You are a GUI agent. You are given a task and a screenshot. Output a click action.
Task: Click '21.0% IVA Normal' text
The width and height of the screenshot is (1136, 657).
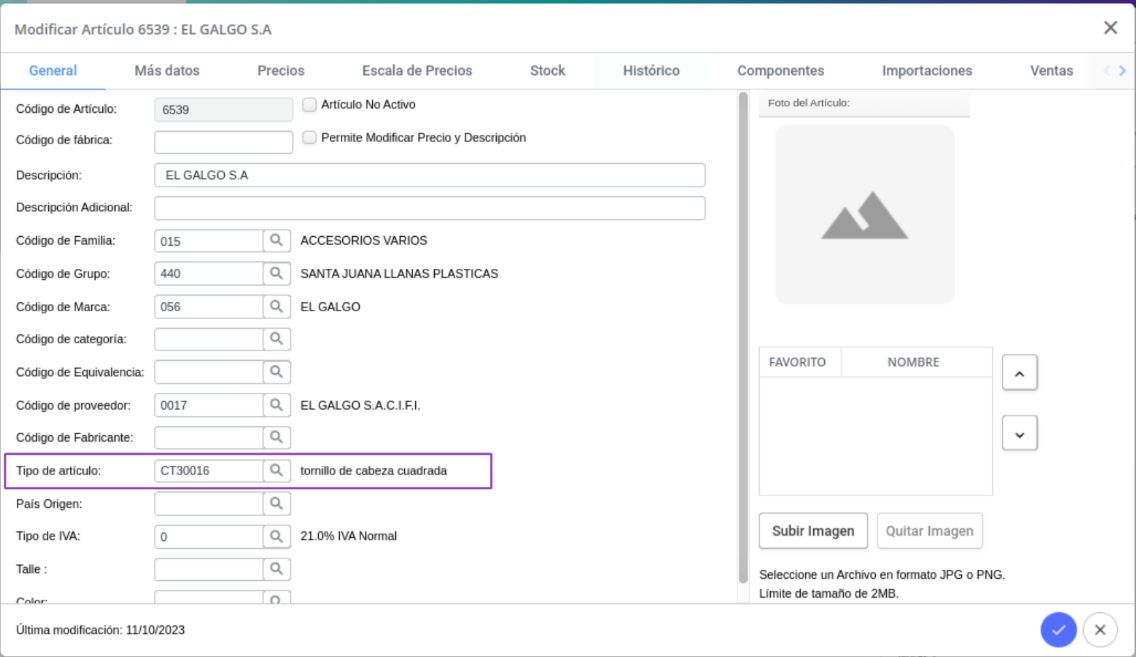coord(348,536)
